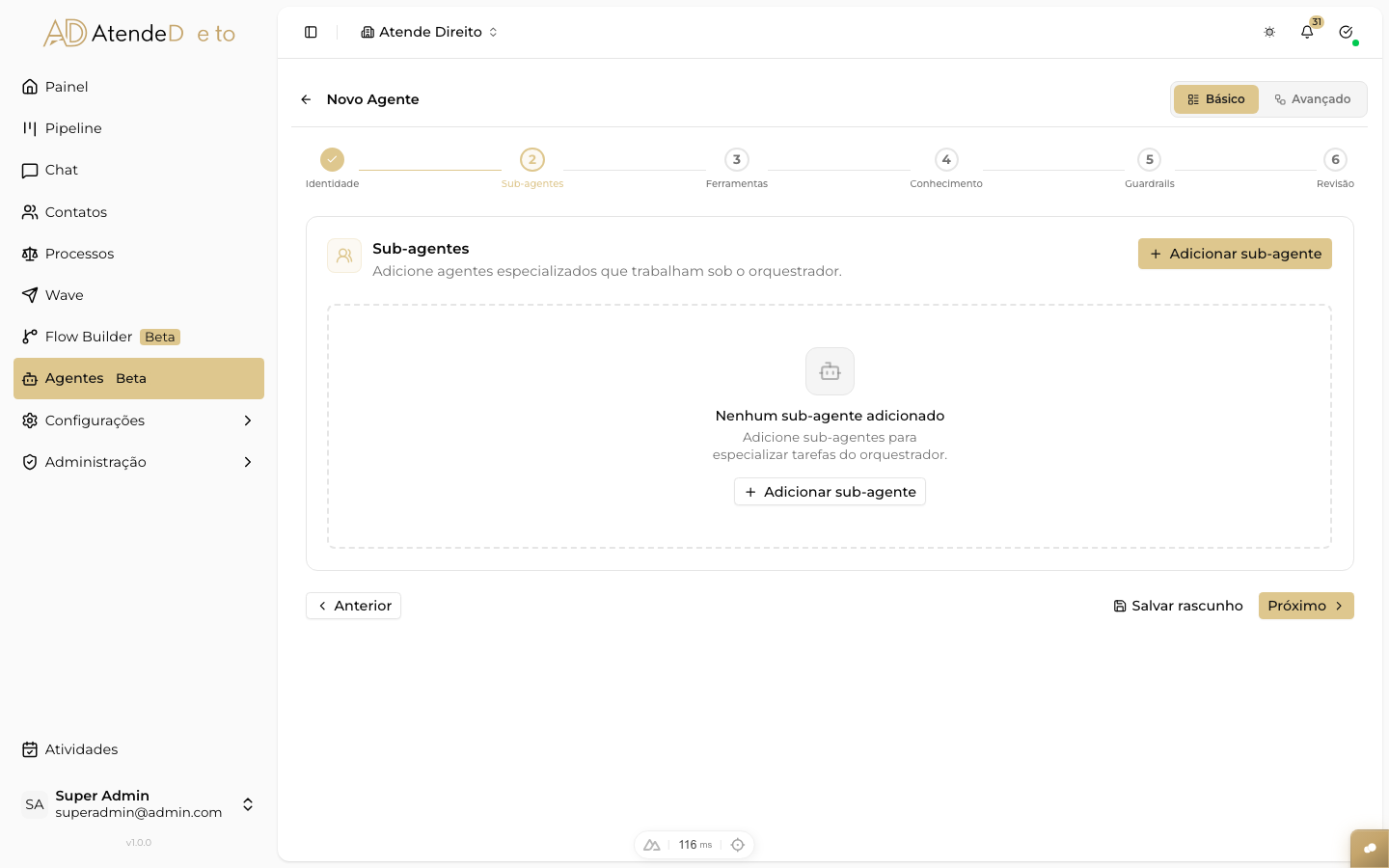
Task: Go back with arrow beside Novo Agente
Action: coord(306,99)
